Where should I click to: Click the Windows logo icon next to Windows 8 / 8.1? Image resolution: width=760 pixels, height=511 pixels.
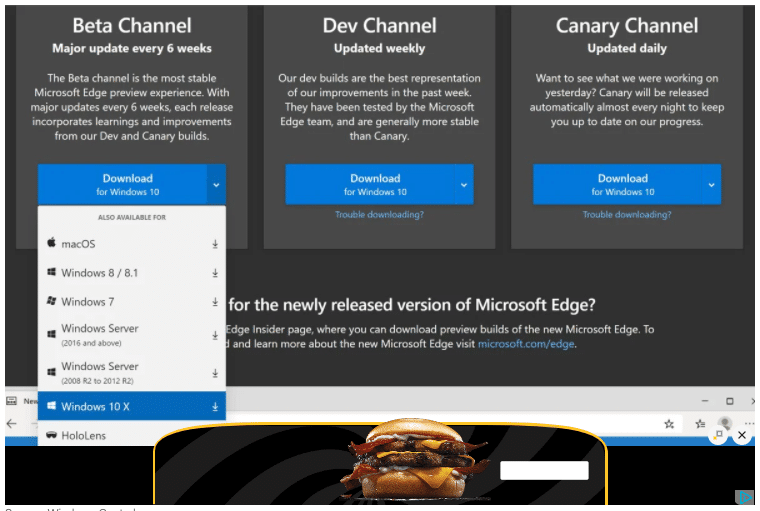point(51,272)
